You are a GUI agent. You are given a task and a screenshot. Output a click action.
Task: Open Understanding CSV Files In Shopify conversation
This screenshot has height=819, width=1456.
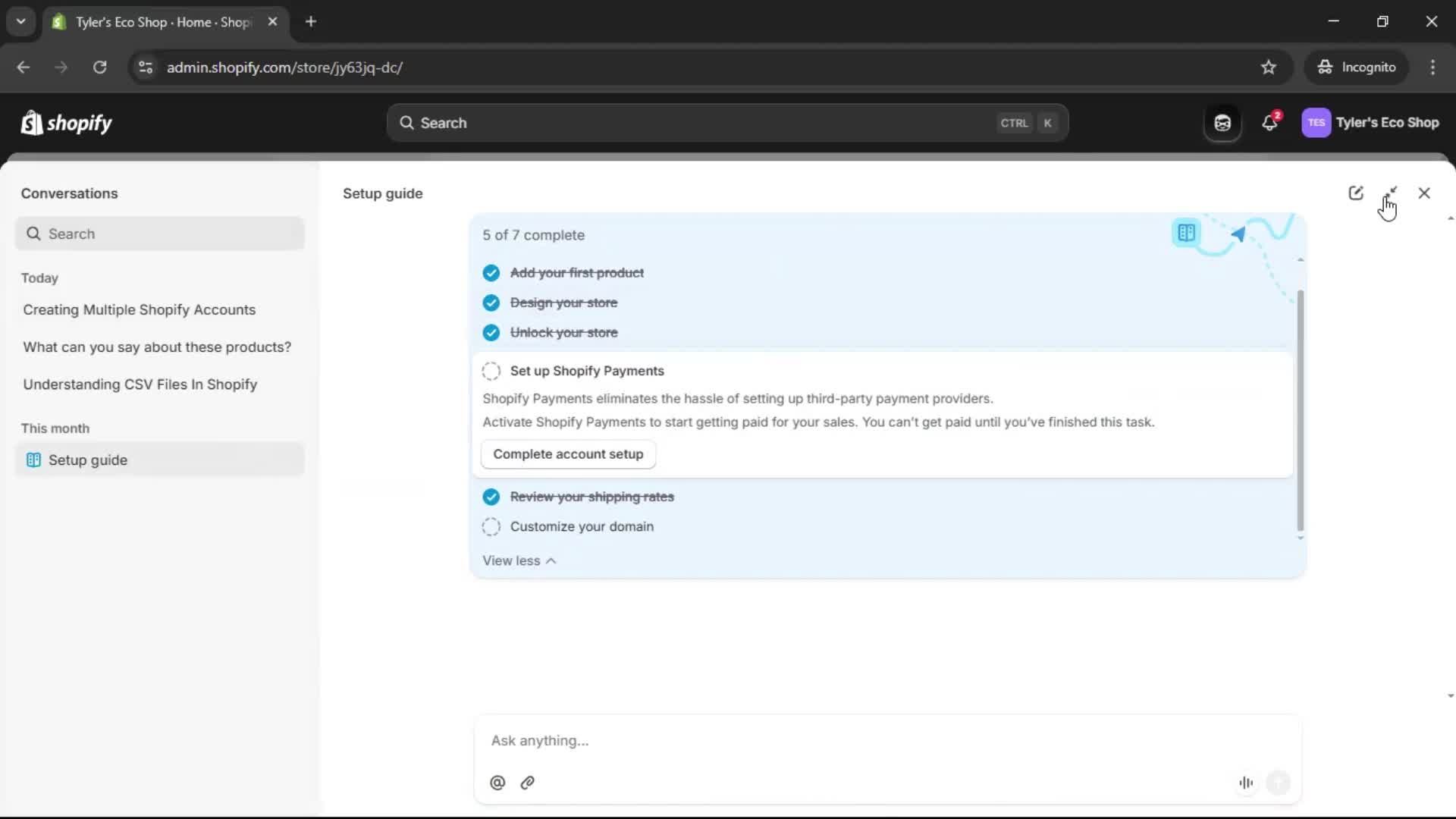pyautogui.click(x=140, y=384)
